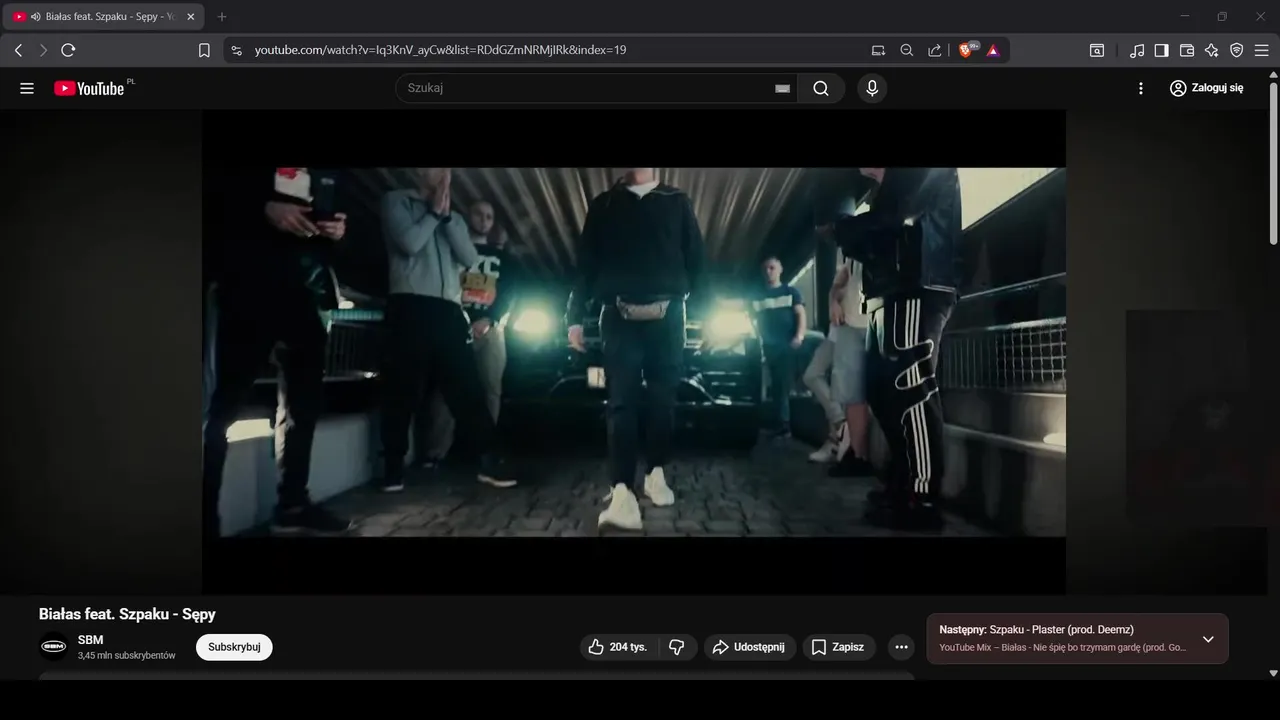Like the video with 204 tys. button

[x=619, y=647]
